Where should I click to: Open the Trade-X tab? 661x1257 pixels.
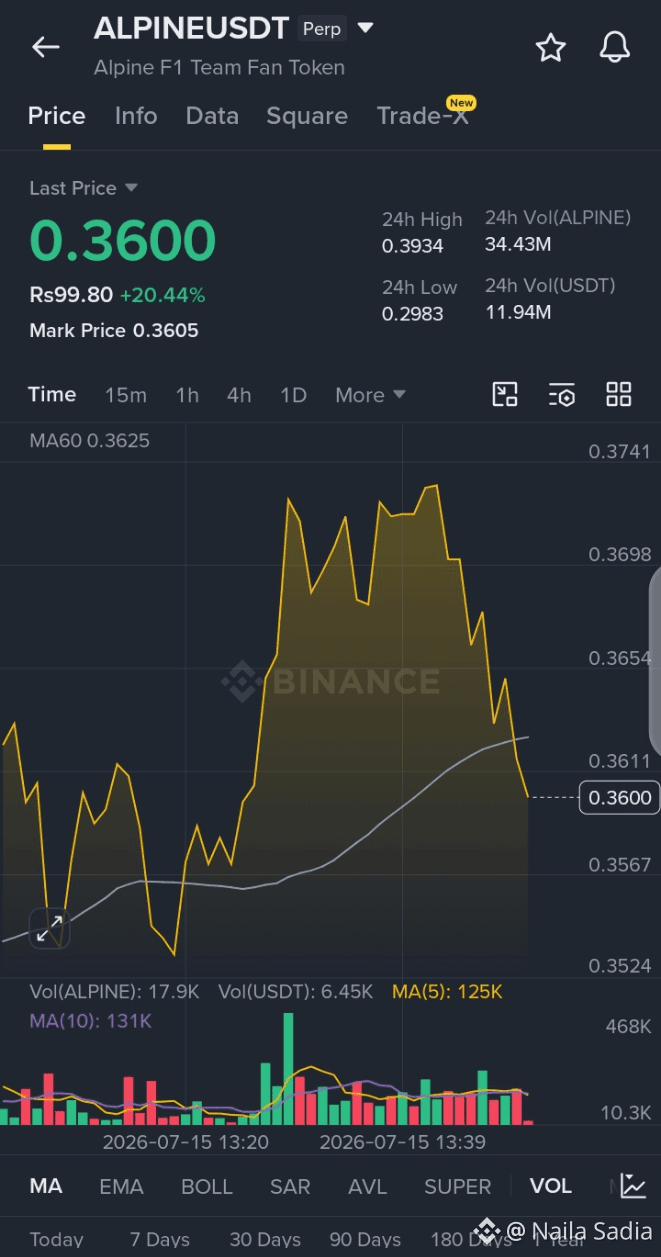[x=422, y=116]
